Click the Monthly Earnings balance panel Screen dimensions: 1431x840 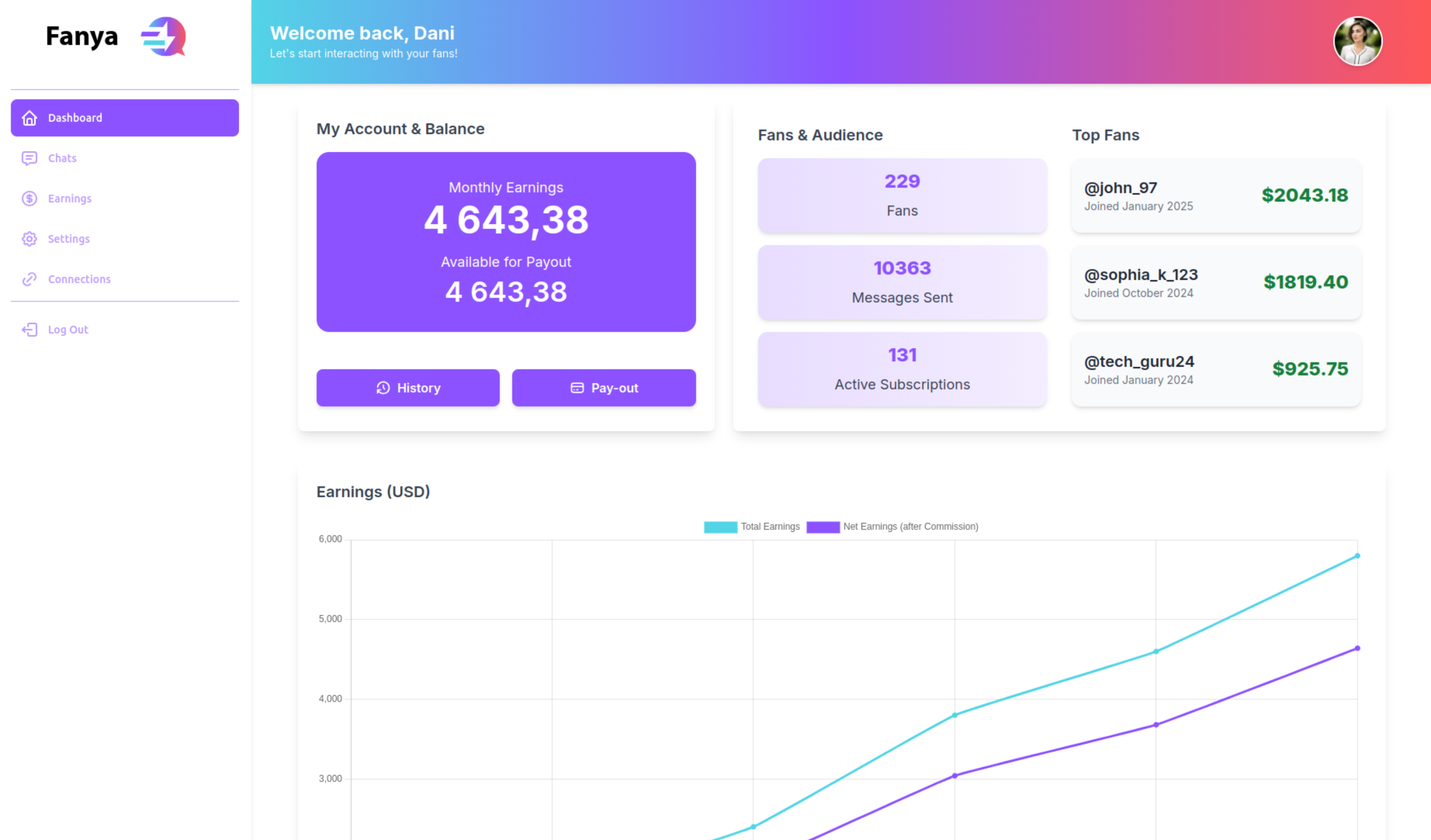point(506,241)
